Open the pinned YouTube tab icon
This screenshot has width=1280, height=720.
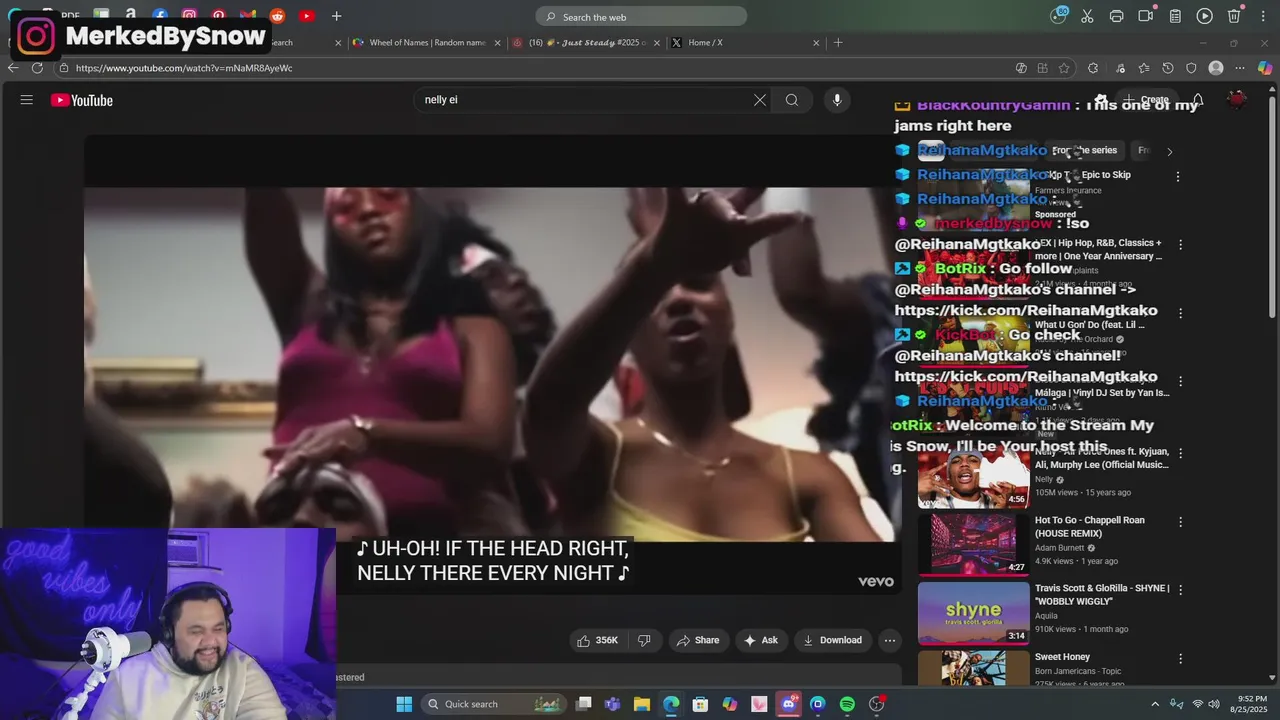click(x=306, y=16)
